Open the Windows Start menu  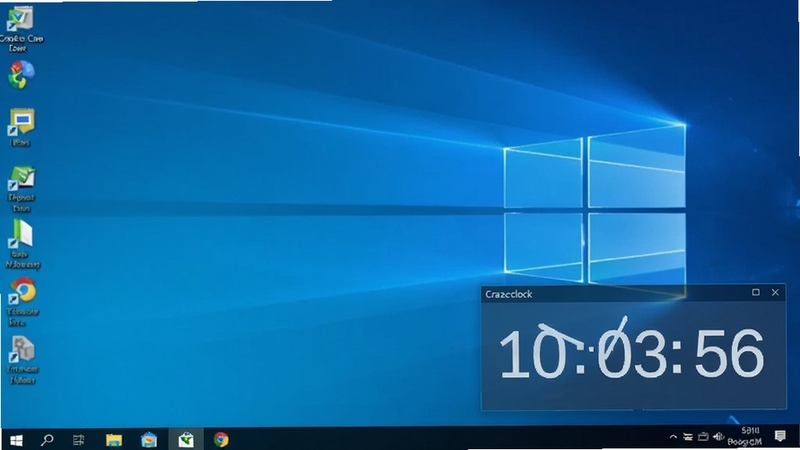click(x=16, y=440)
